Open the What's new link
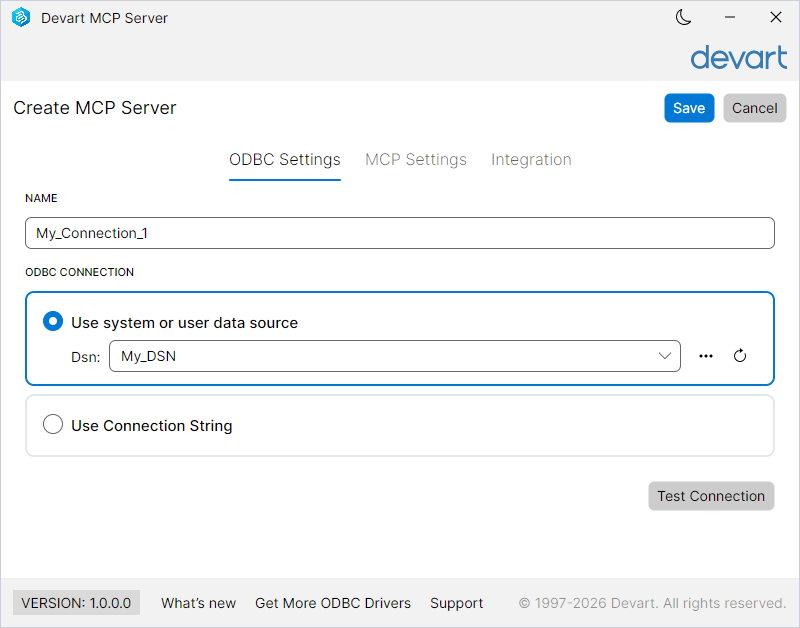 [x=198, y=603]
